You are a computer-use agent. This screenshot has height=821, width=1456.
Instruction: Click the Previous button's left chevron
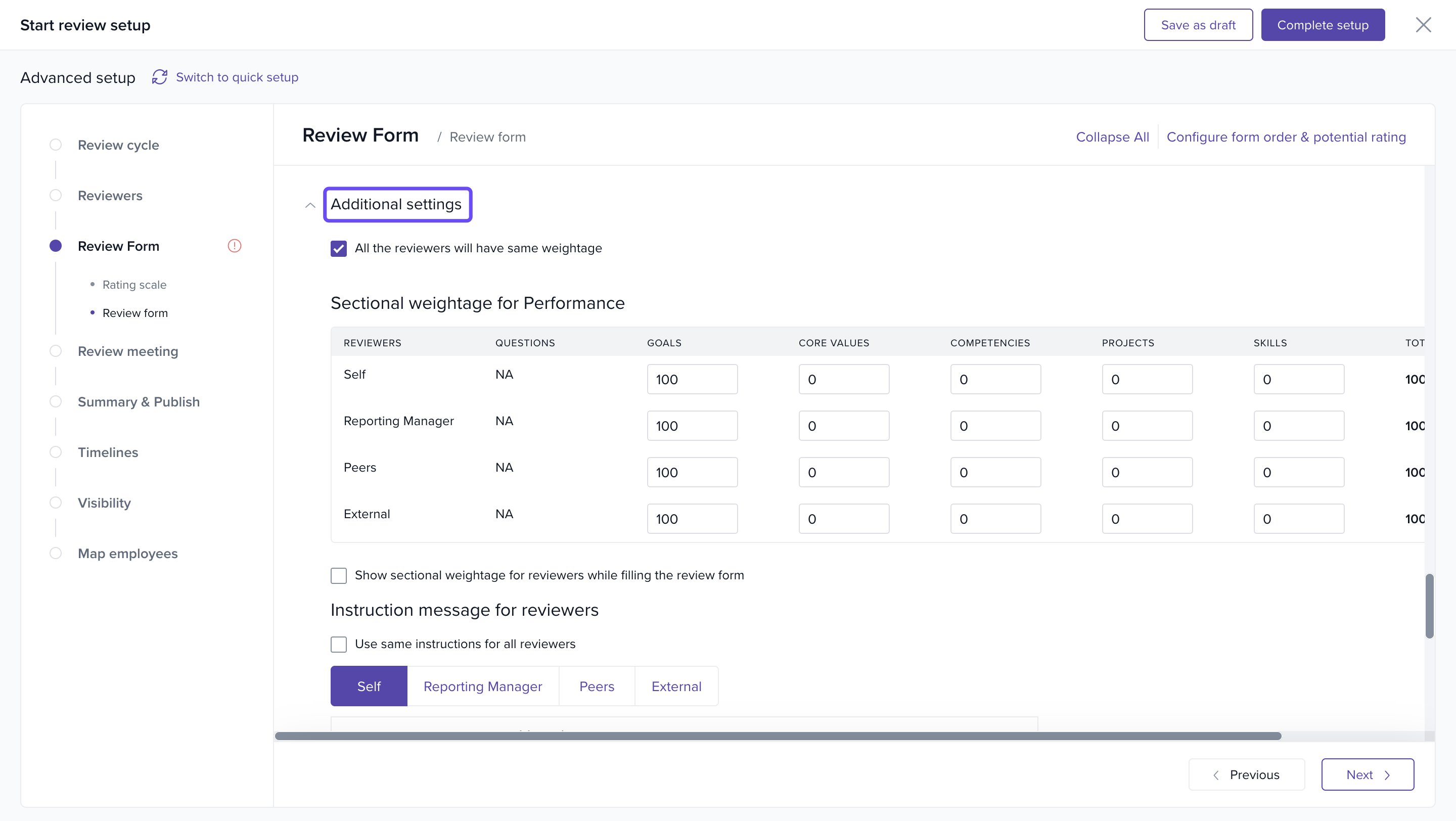[x=1216, y=774]
